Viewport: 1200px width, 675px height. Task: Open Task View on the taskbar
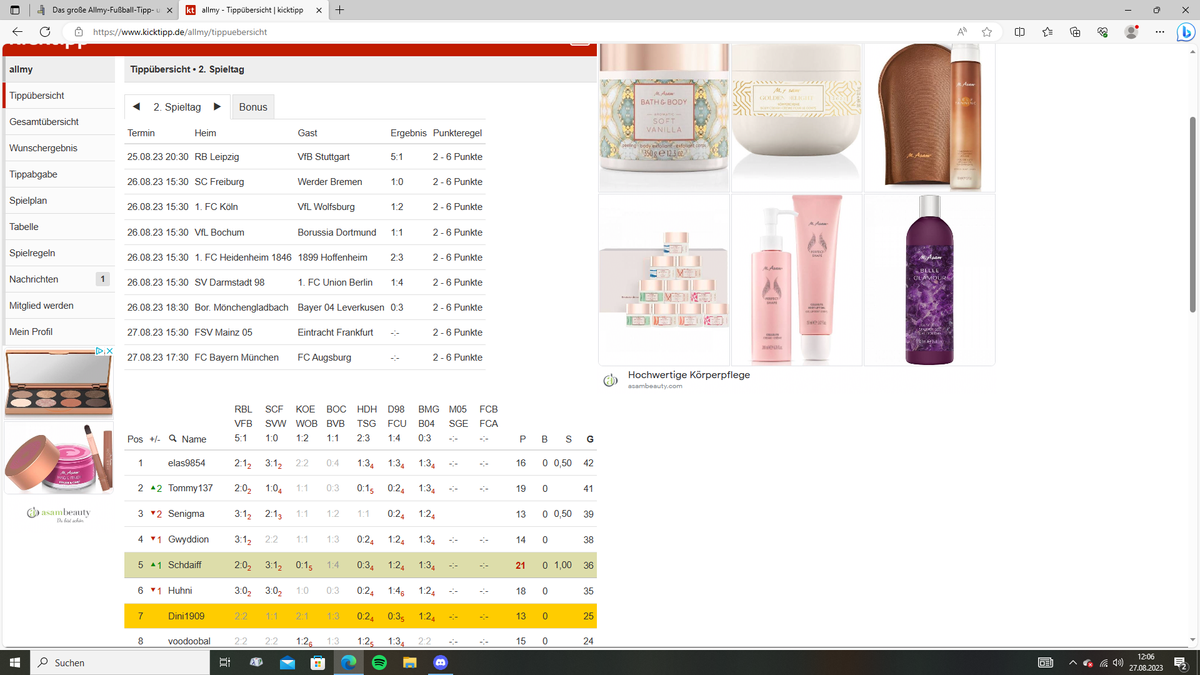(x=225, y=662)
